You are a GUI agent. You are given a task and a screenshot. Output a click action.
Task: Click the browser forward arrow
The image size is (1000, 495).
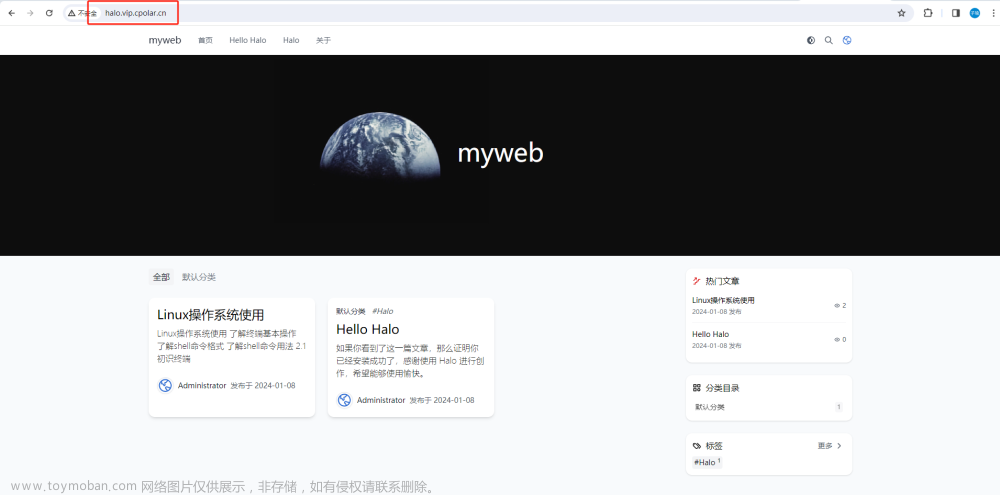click(x=30, y=13)
